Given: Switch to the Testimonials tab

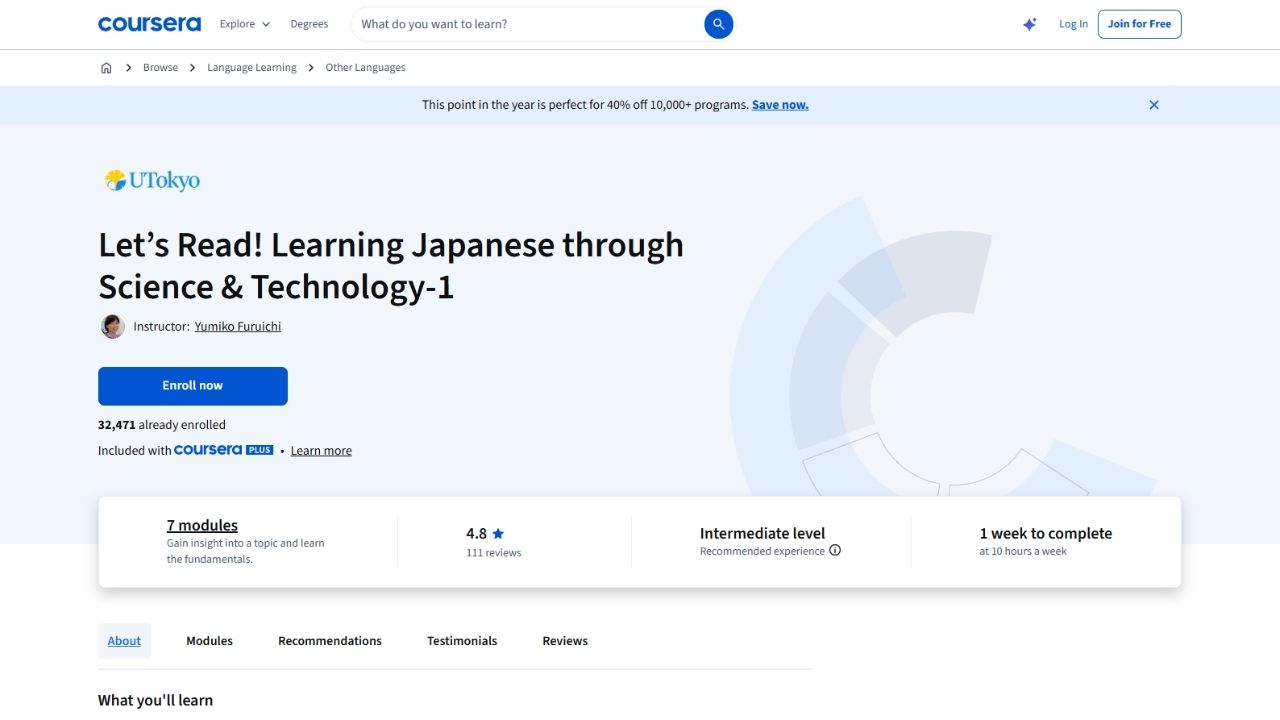Looking at the screenshot, I should pos(462,641).
